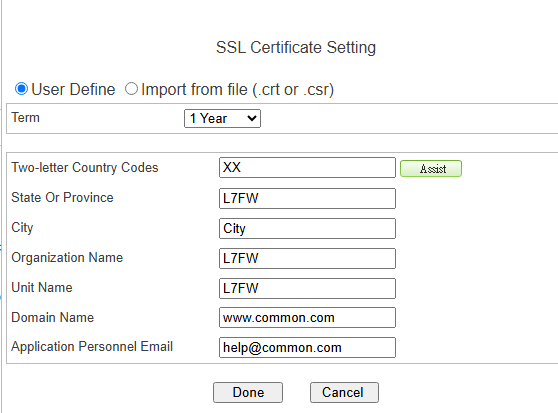
Task: Select Import from file radio option
Action: (131, 89)
